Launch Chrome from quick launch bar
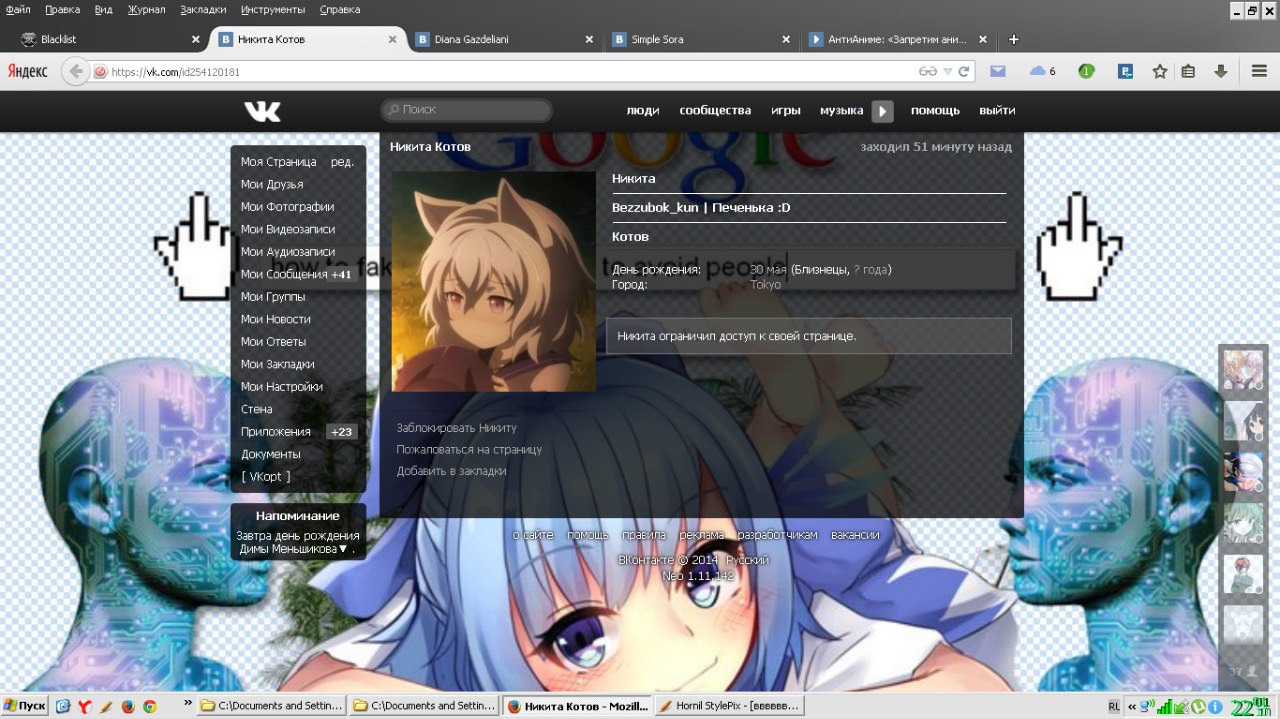The height and width of the screenshot is (719, 1280). pyautogui.click(x=149, y=706)
